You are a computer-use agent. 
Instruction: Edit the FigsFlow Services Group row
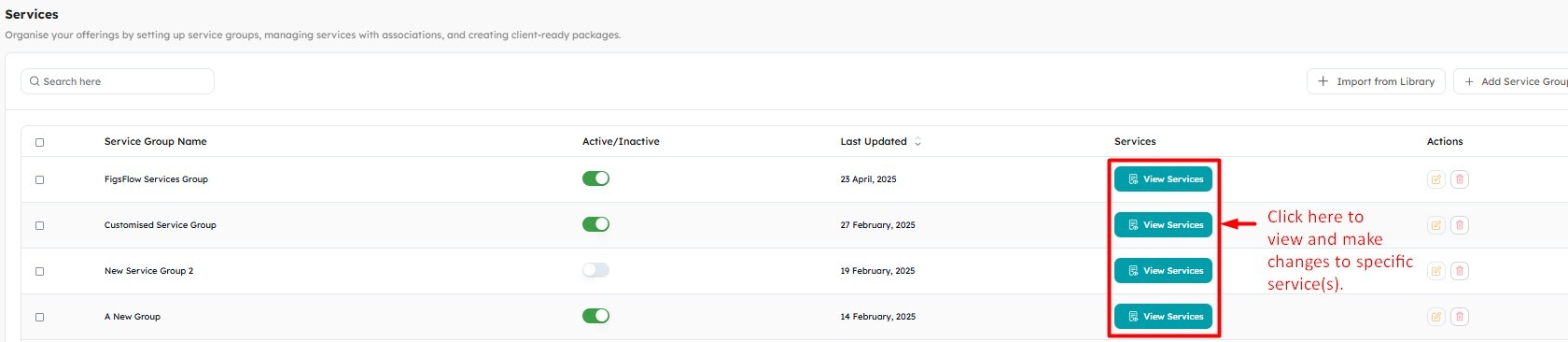tap(1435, 179)
